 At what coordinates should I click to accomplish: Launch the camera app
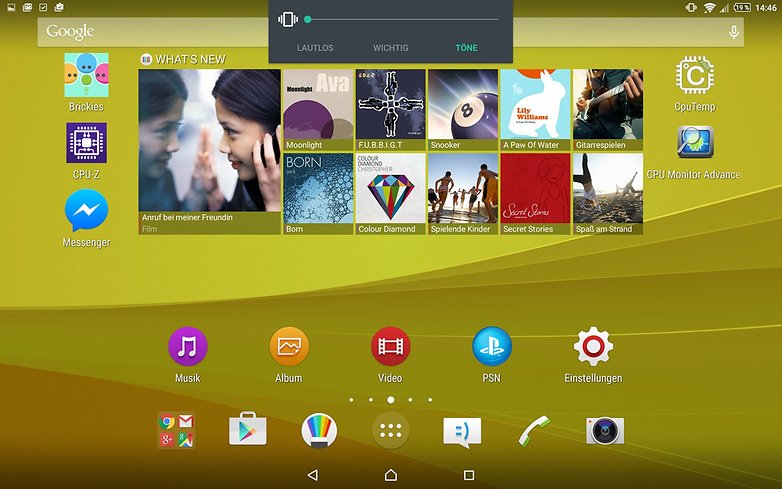(605, 430)
